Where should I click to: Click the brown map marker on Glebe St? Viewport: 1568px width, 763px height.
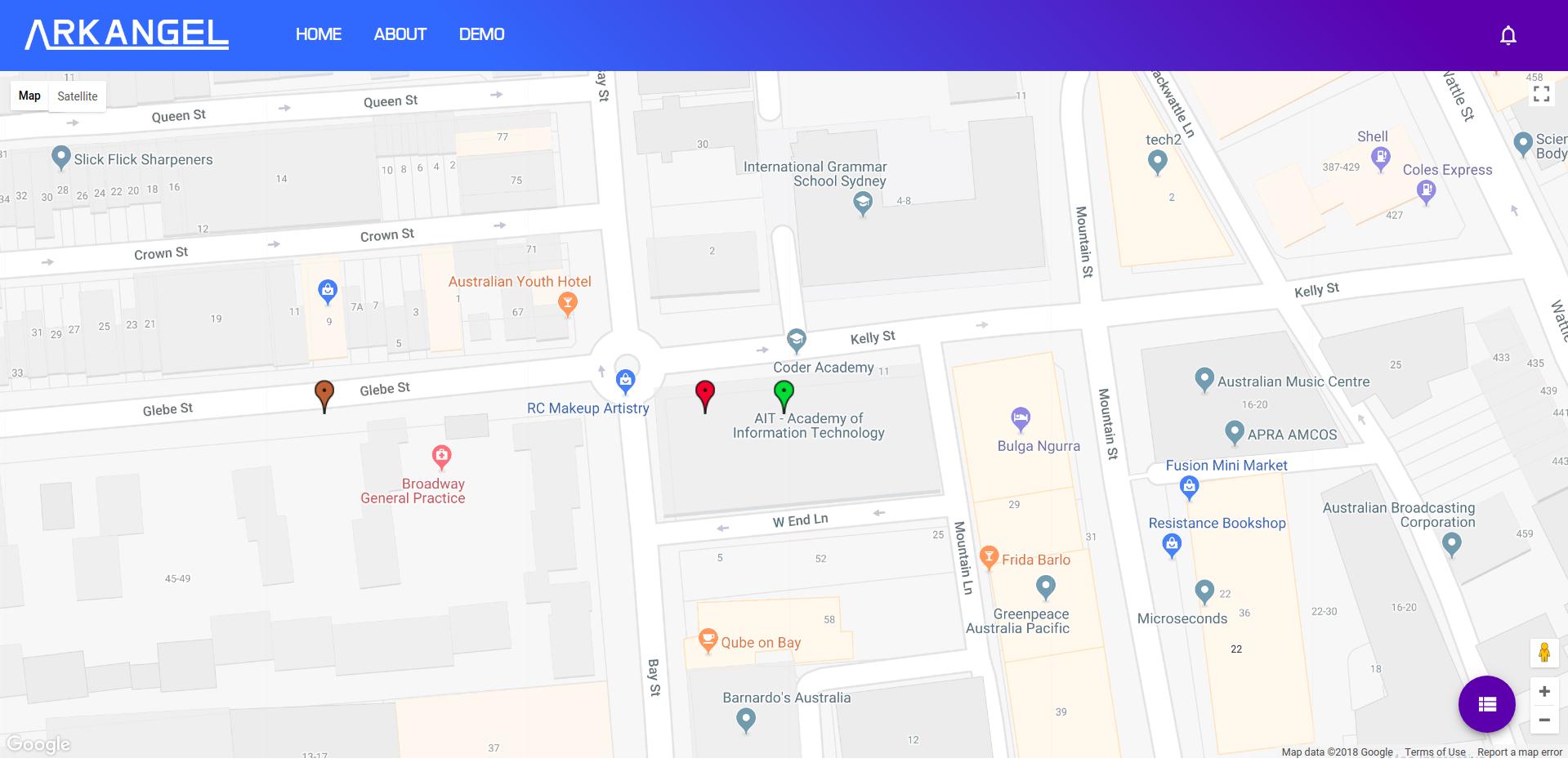324,396
